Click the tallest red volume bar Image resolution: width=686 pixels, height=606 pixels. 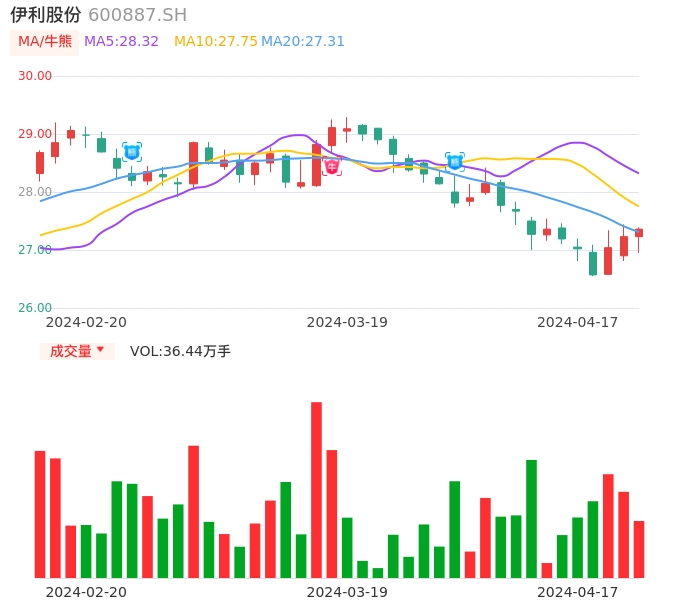coord(316,490)
